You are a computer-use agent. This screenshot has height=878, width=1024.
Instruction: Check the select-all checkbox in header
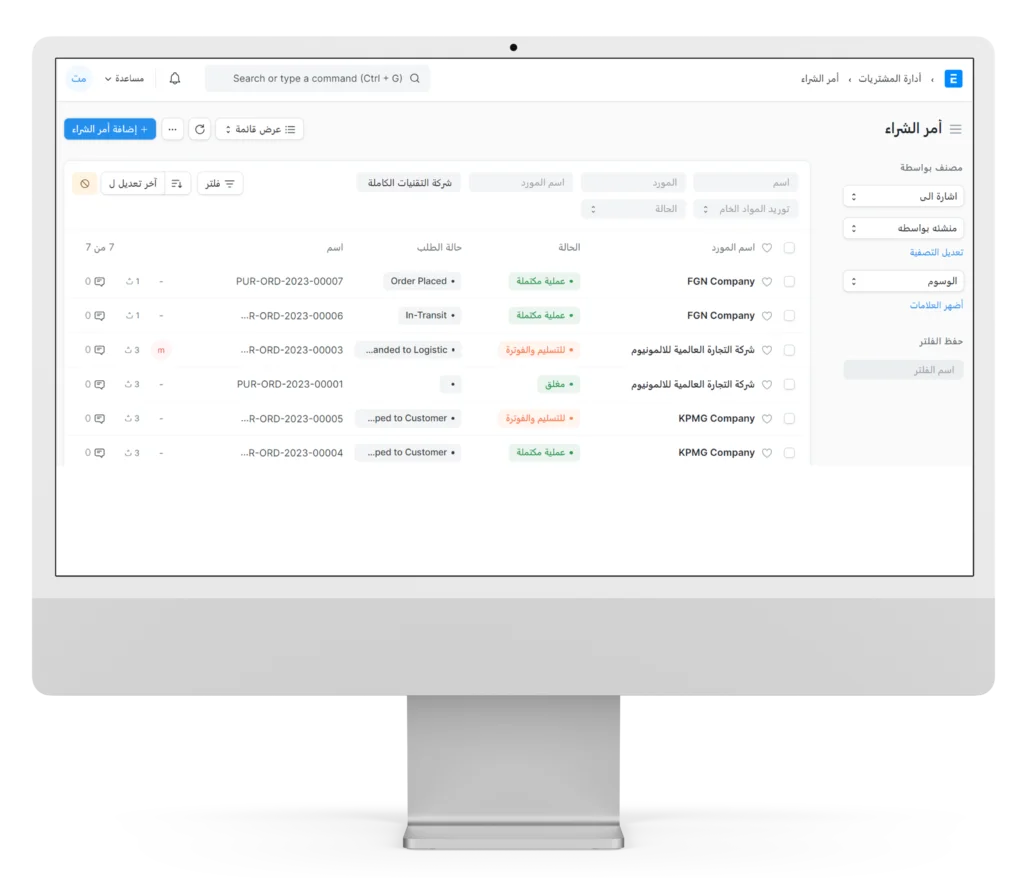(789, 248)
